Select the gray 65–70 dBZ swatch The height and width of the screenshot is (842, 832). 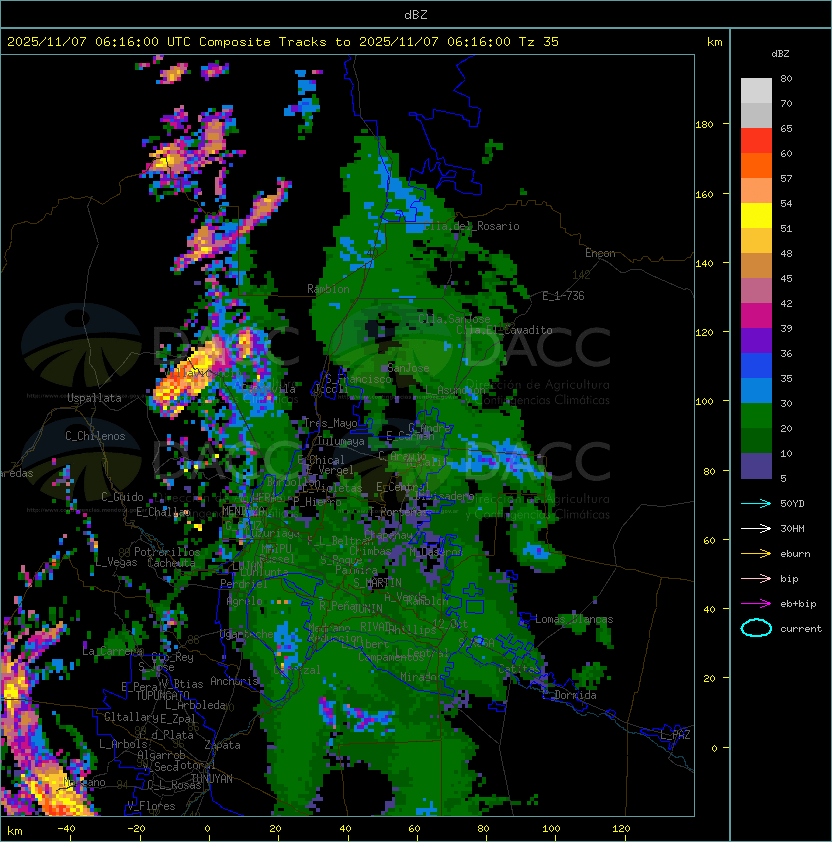pyautogui.click(x=756, y=115)
